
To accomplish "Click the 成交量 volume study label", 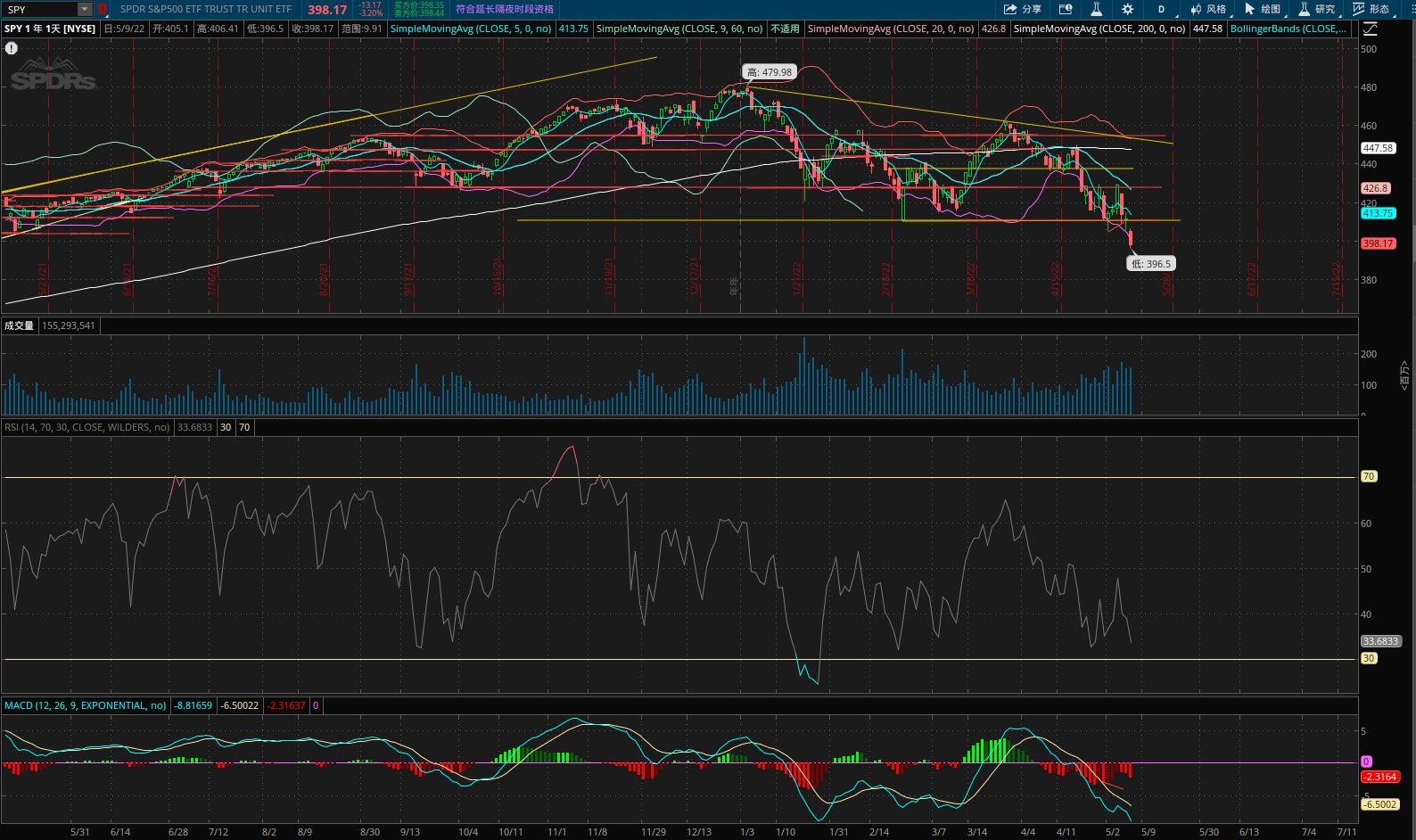I will pyautogui.click(x=20, y=325).
